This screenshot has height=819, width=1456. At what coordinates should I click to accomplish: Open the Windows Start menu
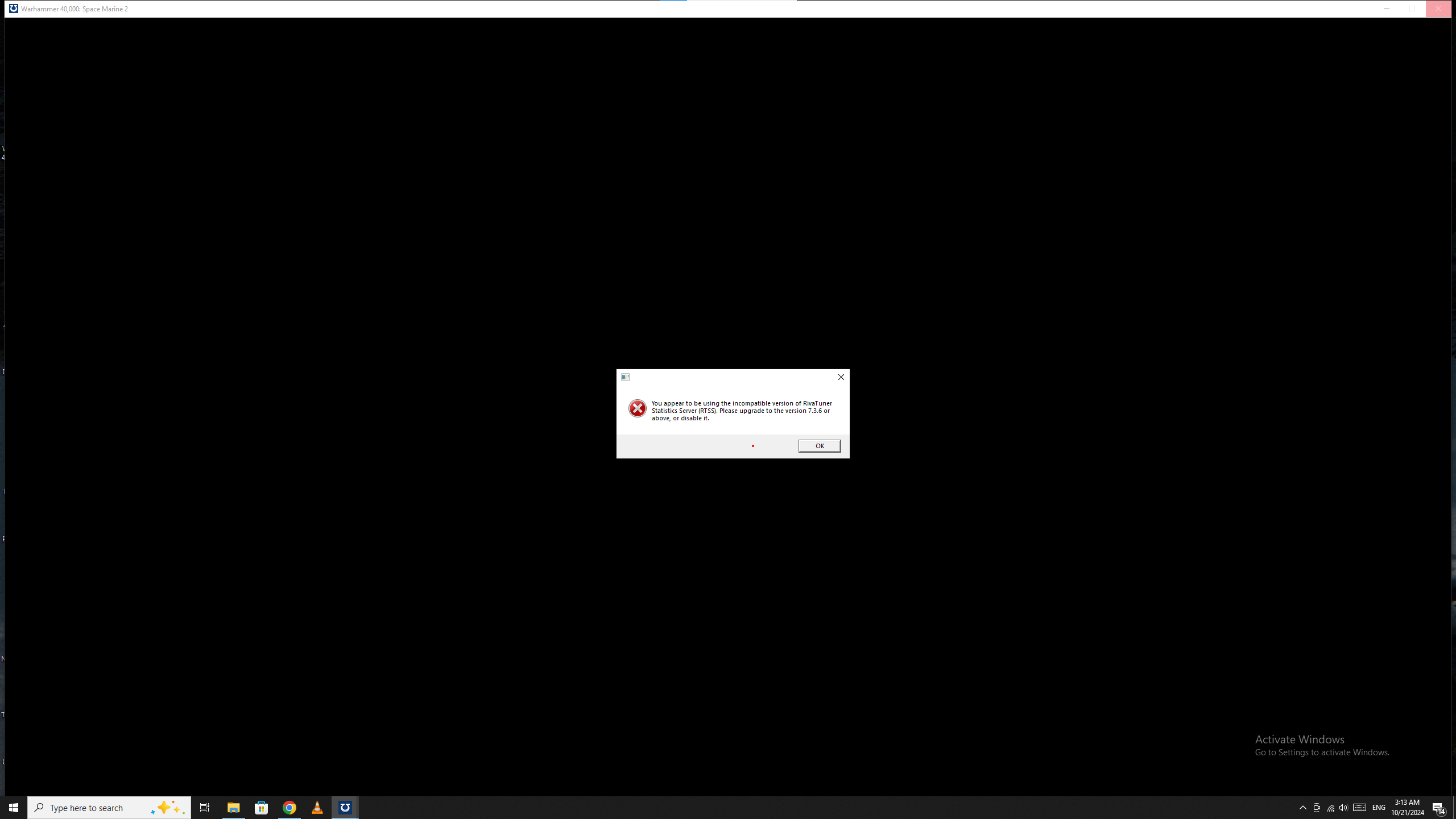tap(14, 808)
